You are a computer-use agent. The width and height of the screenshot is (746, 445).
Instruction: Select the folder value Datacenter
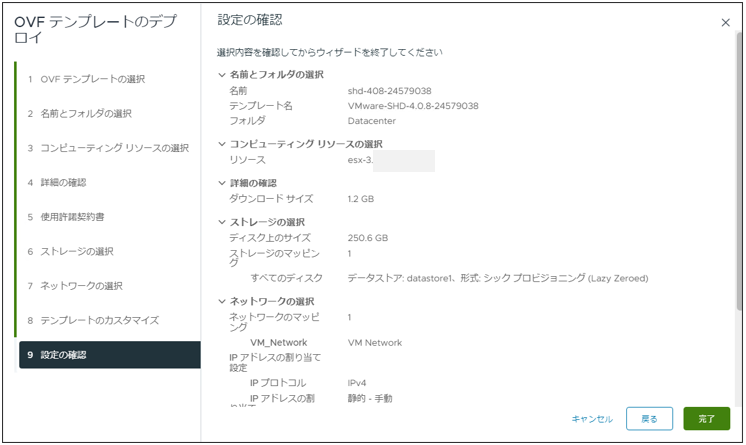tap(372, 121)
